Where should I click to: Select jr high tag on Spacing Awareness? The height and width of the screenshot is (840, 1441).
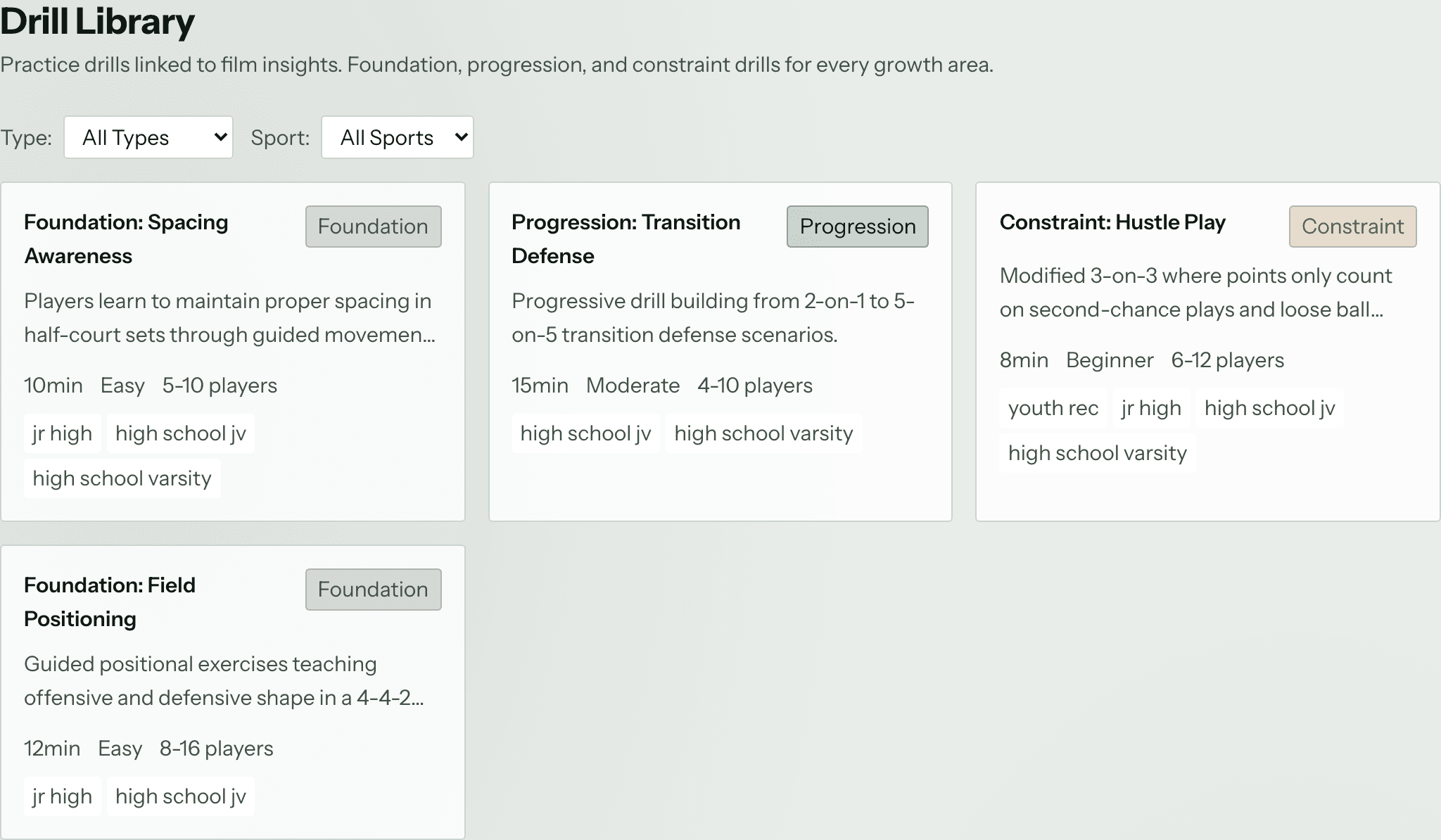coord(63,433)
